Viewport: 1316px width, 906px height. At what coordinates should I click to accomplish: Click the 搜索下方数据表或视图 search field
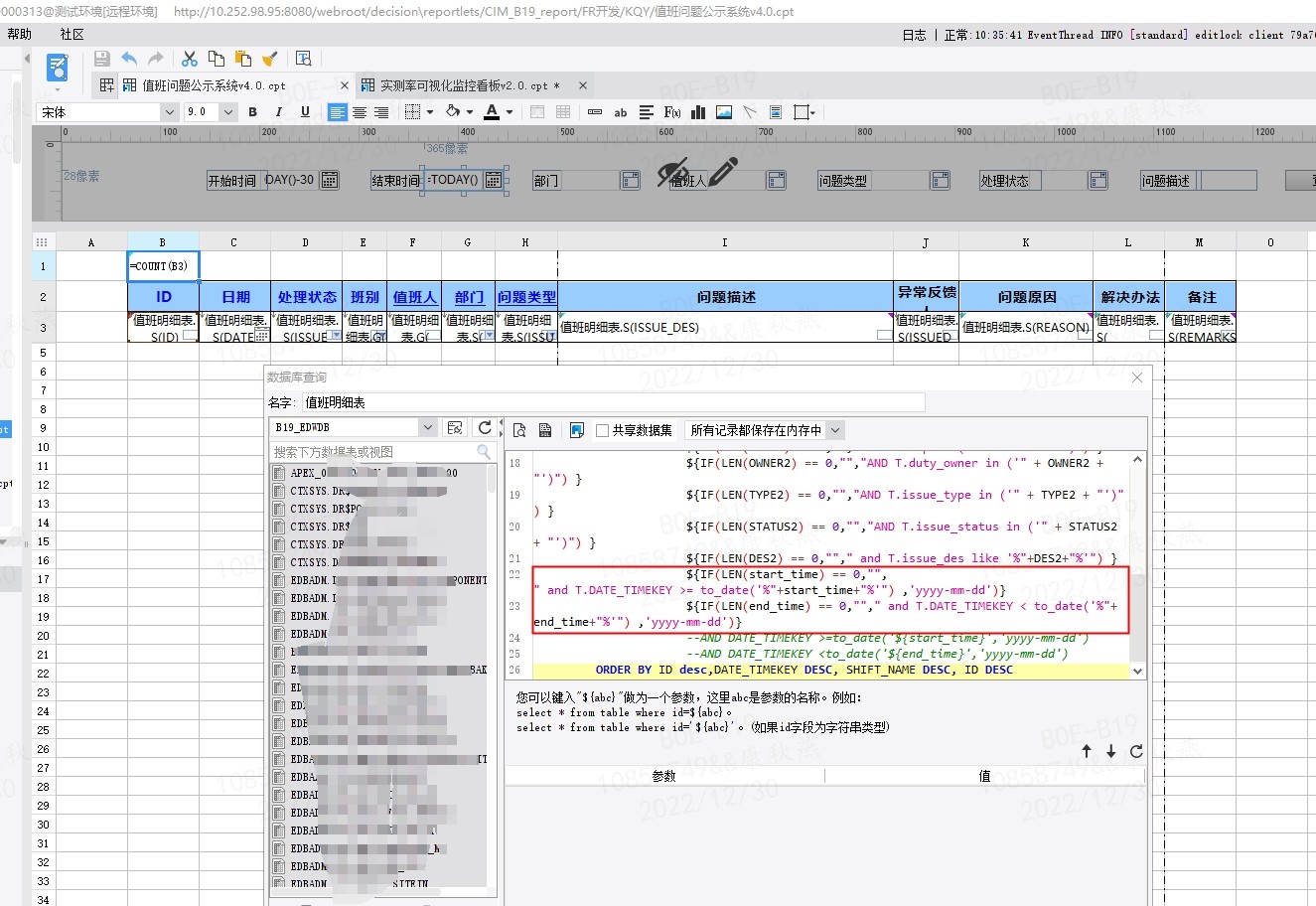[372, 452]
